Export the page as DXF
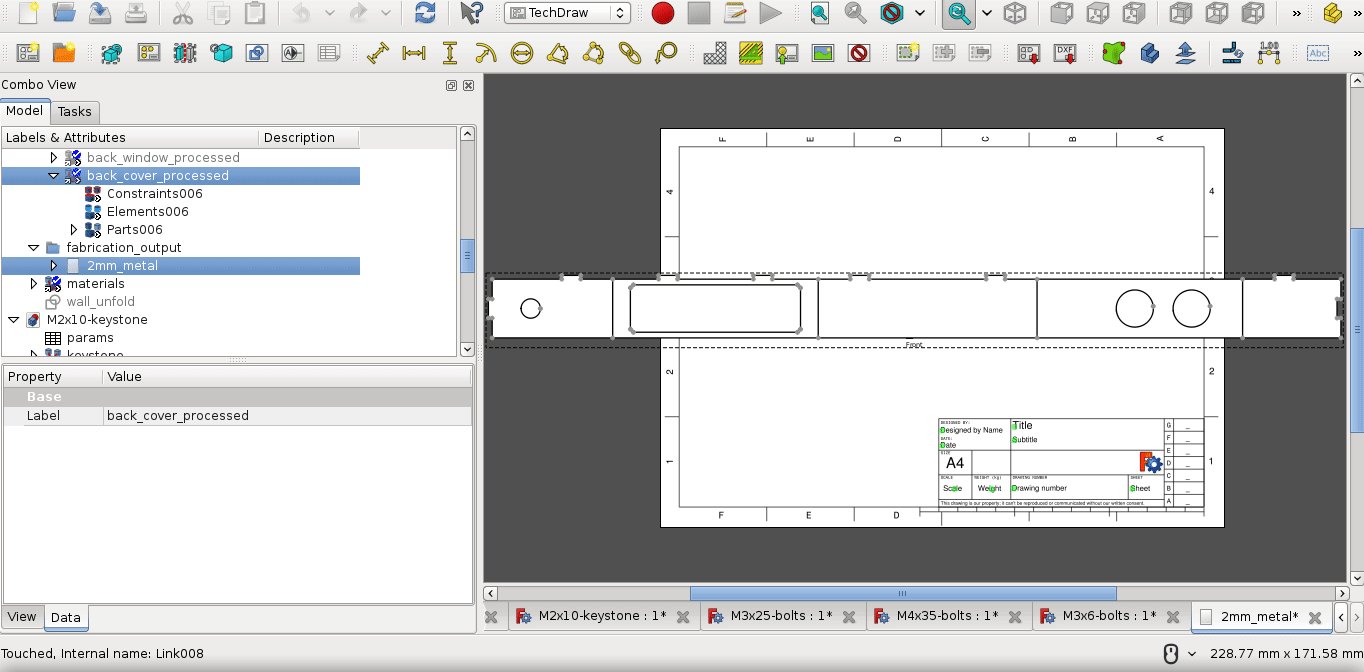Screen dimensions: 1364x672 [x=1063, y=53]
